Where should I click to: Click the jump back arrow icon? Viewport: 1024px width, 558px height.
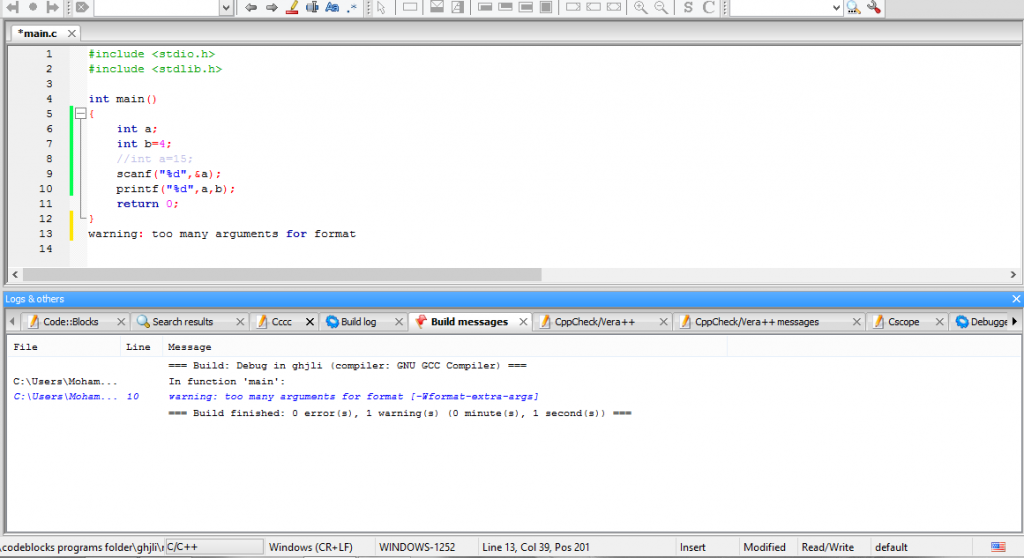[x=251, y=7]
